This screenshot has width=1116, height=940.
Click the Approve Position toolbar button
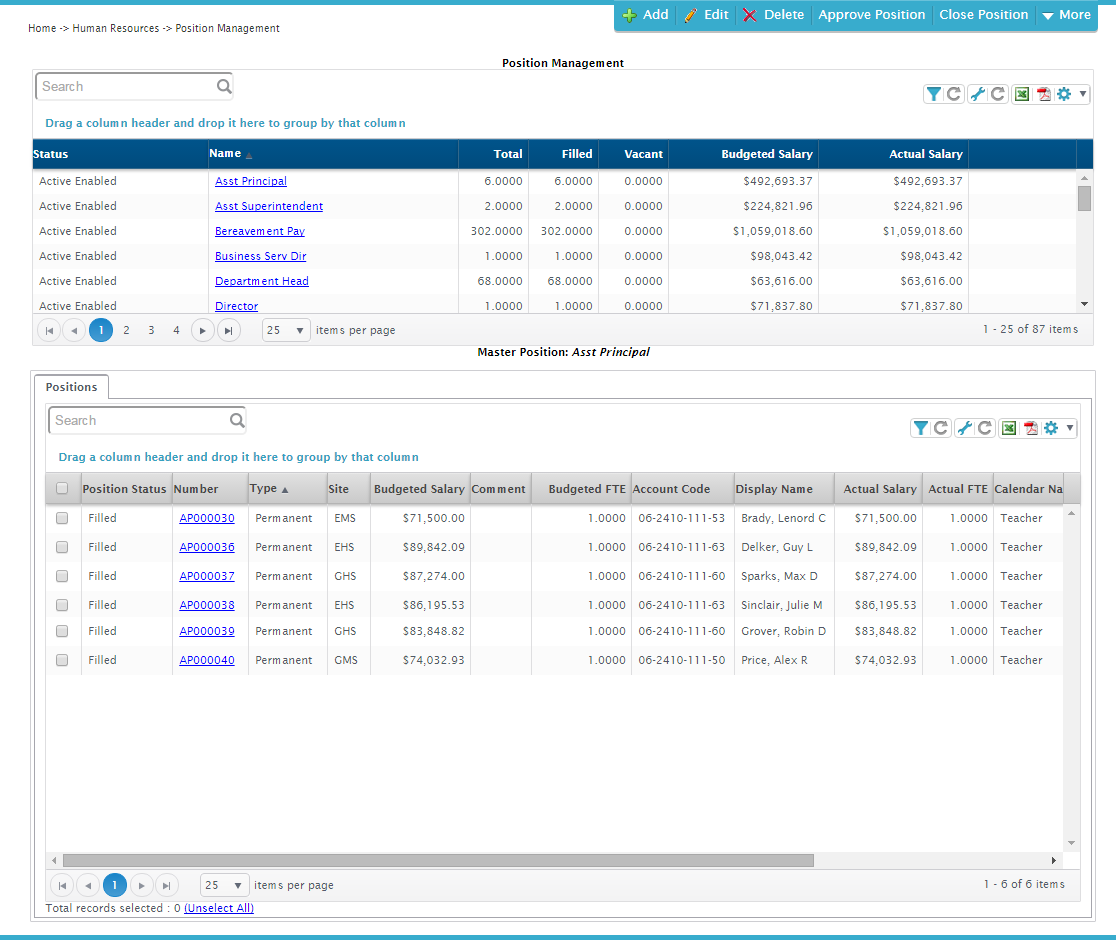tap(871, 15)
